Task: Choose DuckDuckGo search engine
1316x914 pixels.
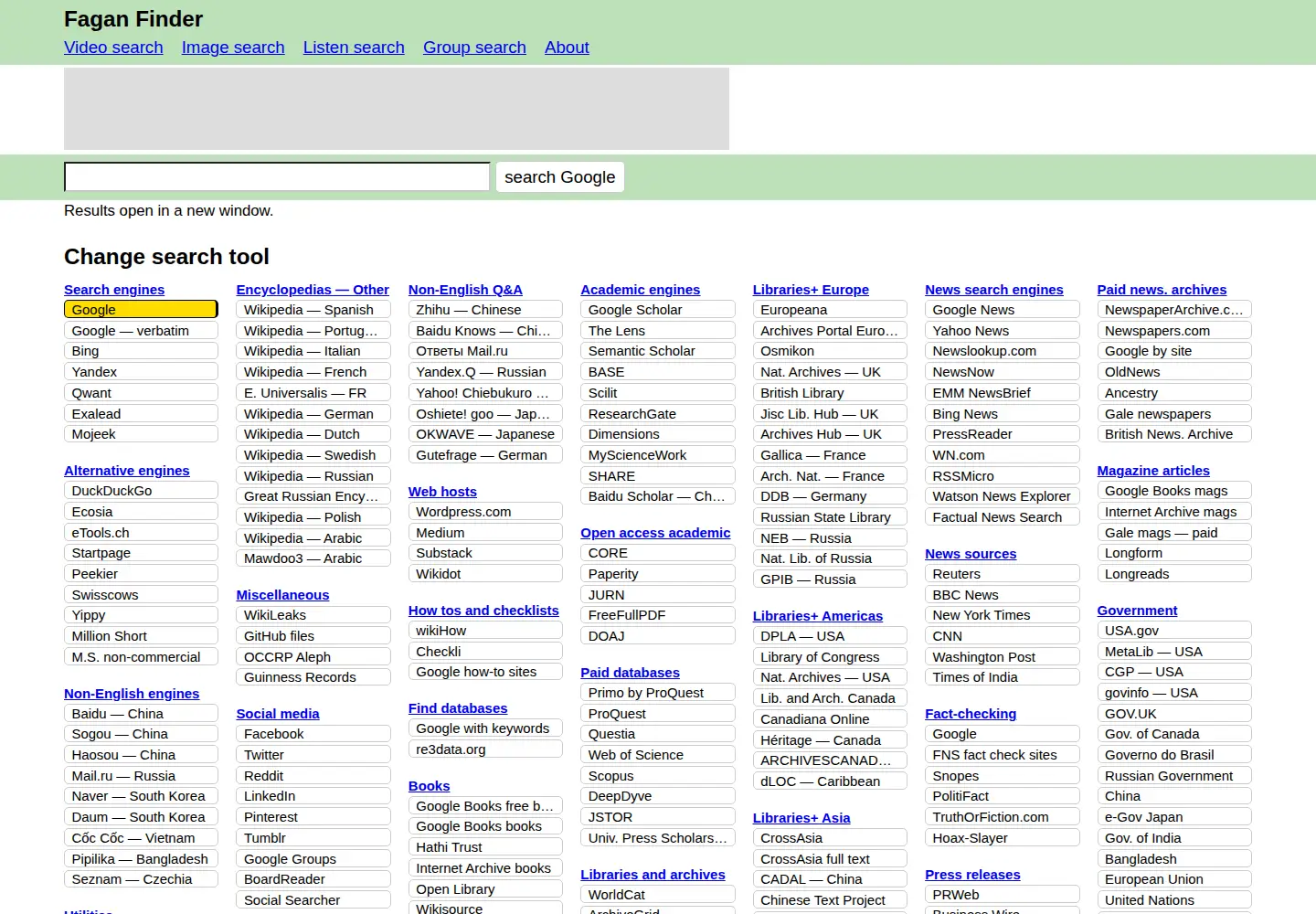Action: [141, 491]
